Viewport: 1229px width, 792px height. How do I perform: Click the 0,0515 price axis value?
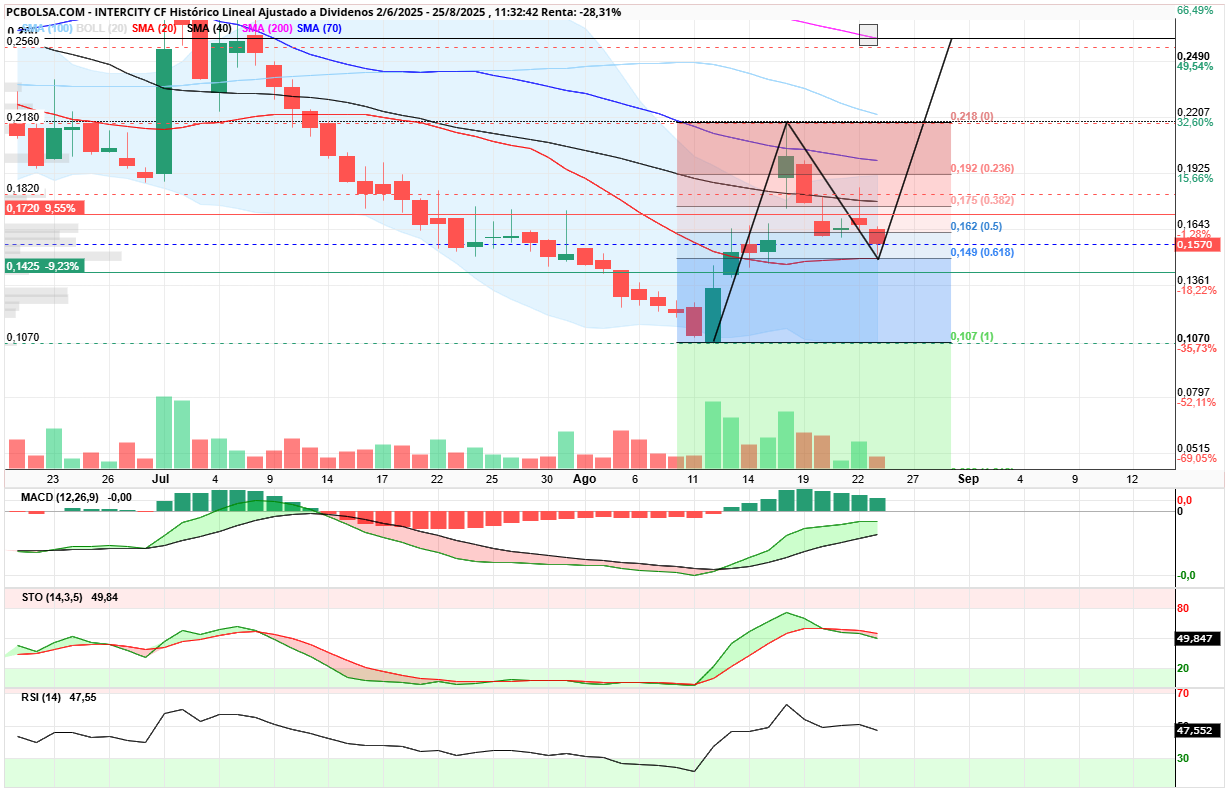point(1194,448)
